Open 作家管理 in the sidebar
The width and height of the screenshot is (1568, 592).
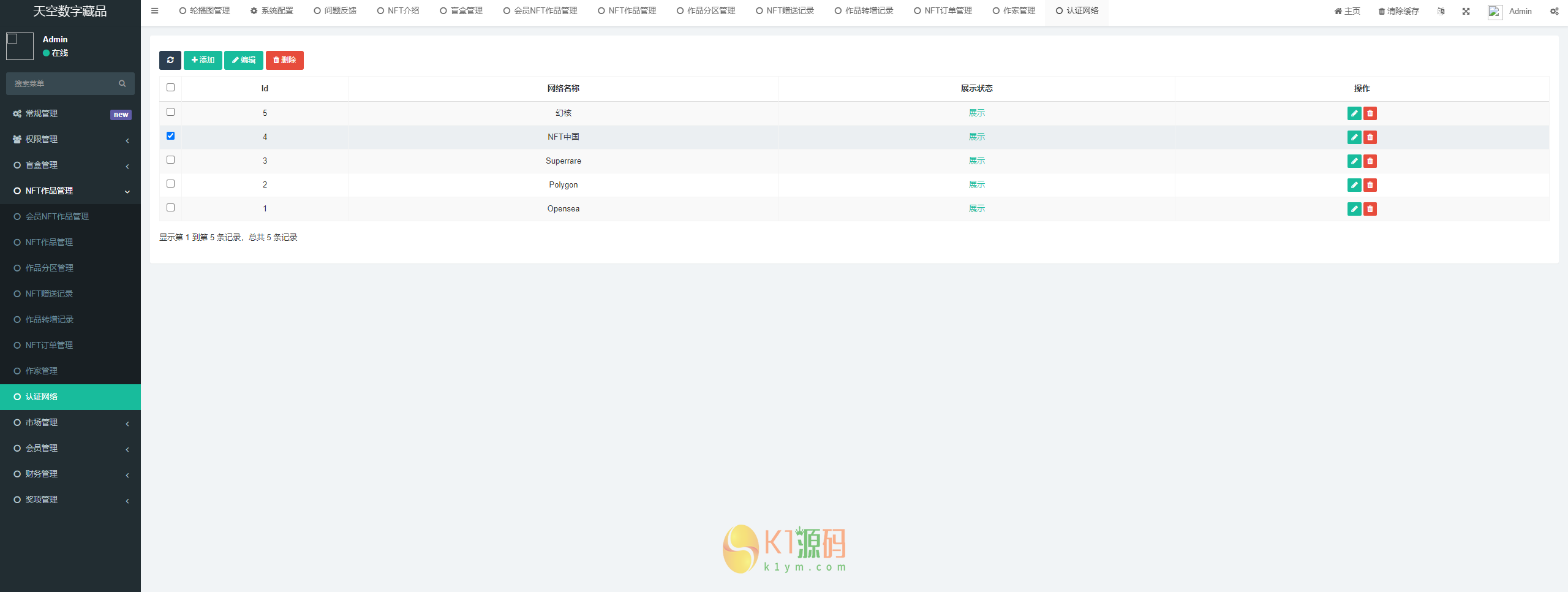pos(70,371)
